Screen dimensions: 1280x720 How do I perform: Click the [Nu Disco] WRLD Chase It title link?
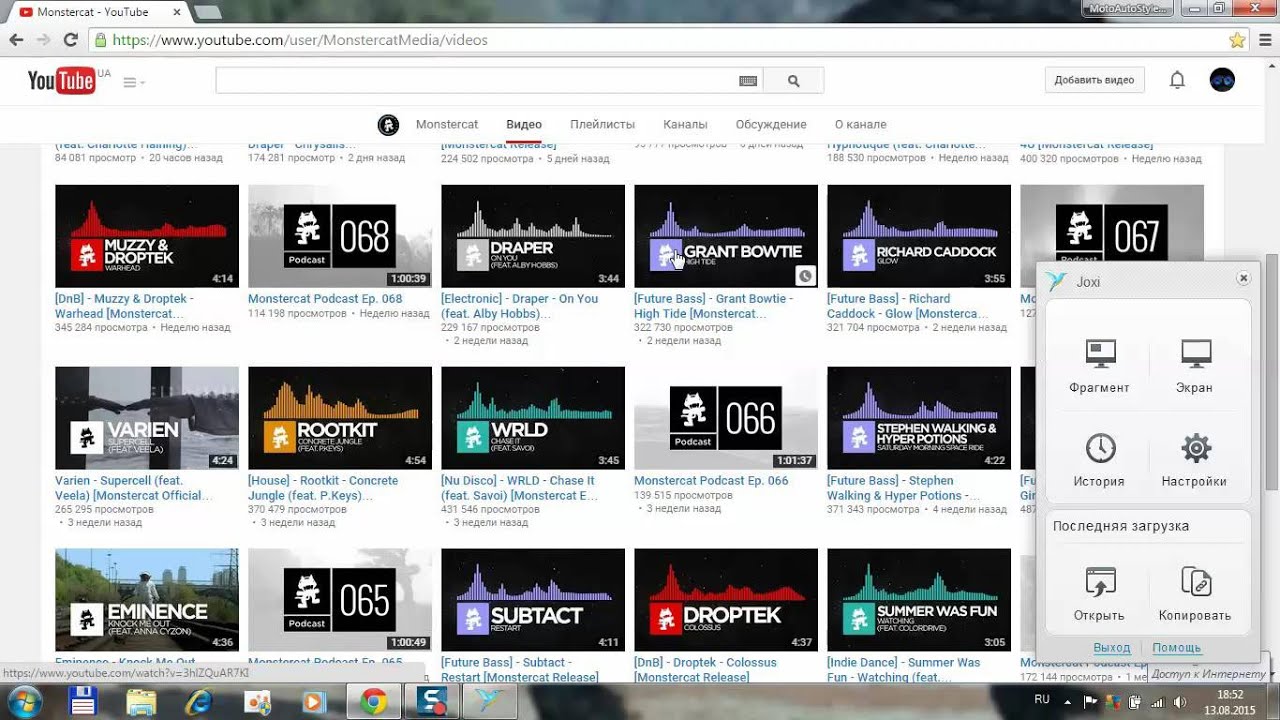pyautogui.click(x=519, y=488)
